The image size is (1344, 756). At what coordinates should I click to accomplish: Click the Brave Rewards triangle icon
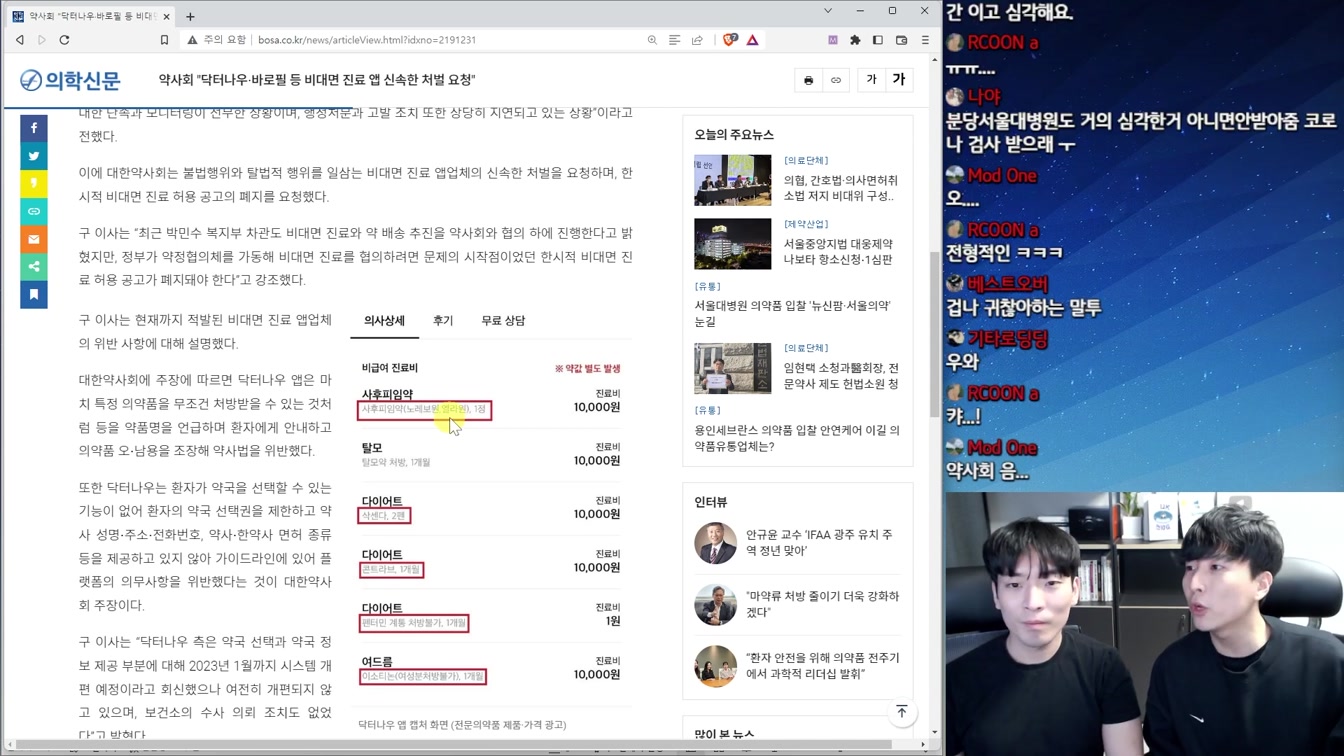752,40
